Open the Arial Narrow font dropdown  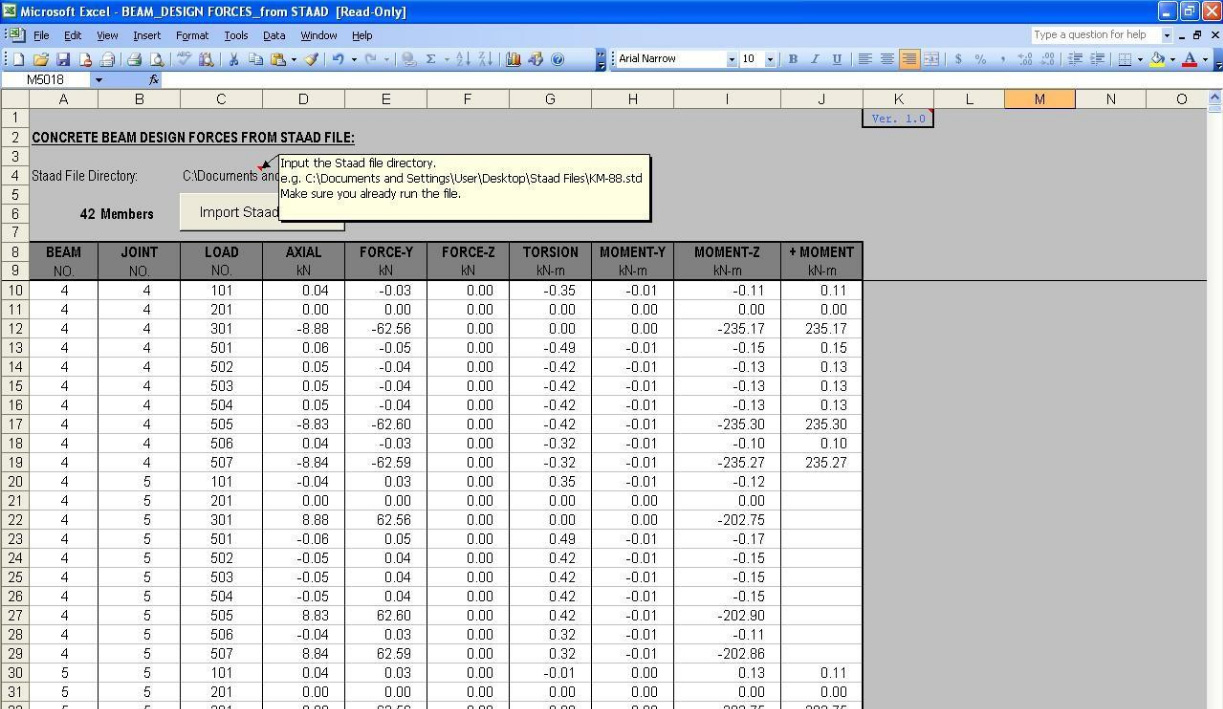click(733, 59)
